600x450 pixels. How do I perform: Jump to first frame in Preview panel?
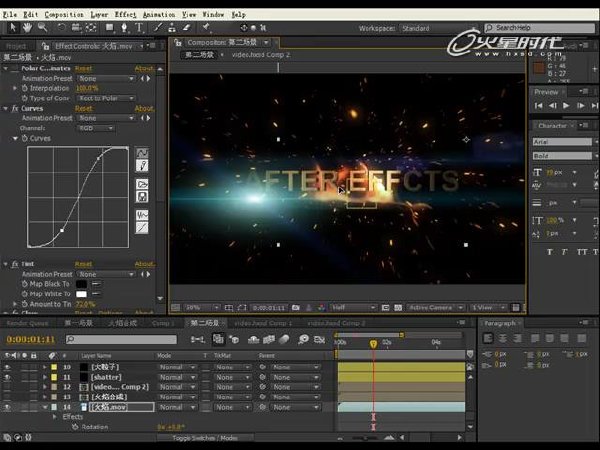[x=538, y=106]
